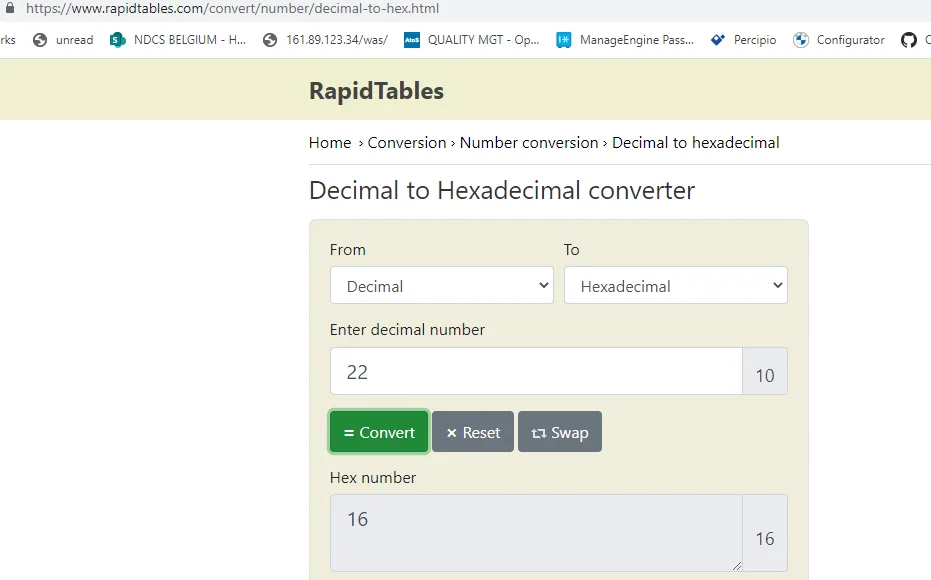Screen dimensions: 931x580
Task: Click the Swap button
Action: 559,432
